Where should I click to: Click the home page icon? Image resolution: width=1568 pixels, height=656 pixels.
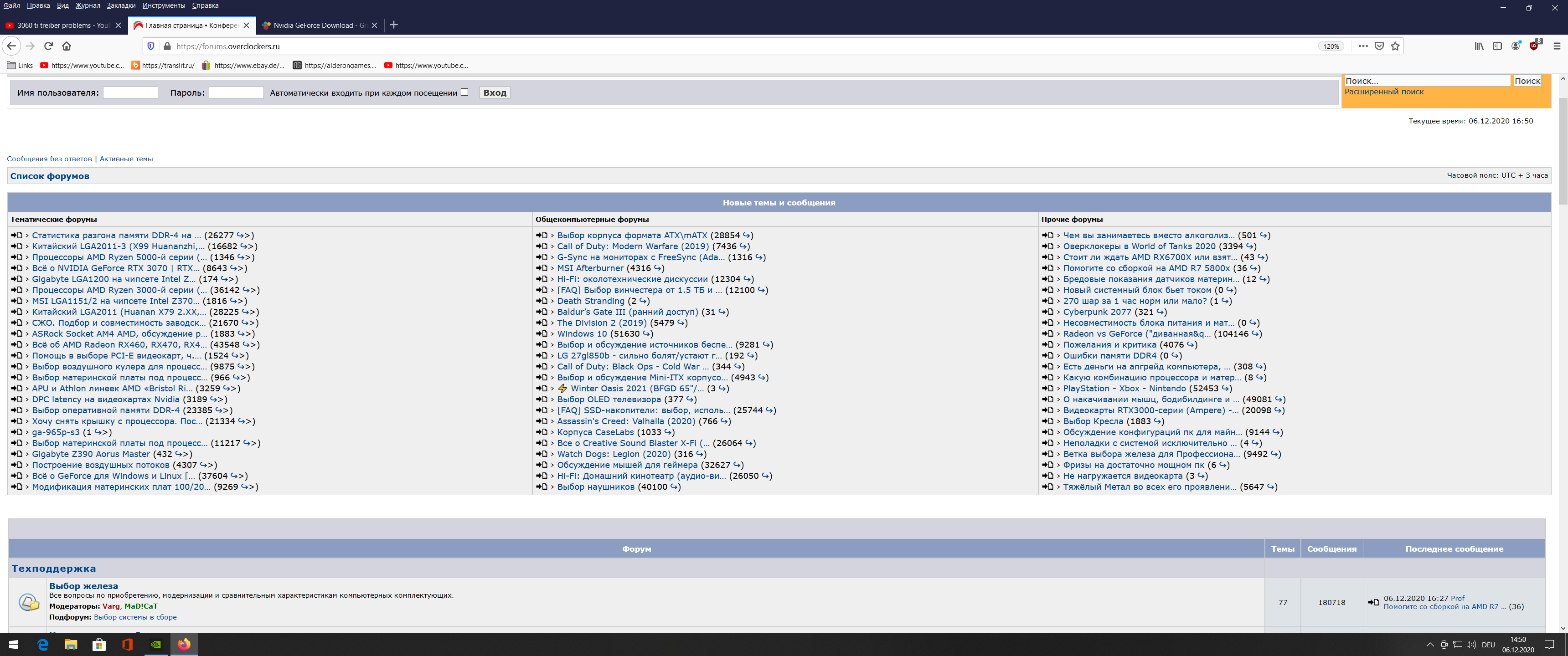(67, 46)
